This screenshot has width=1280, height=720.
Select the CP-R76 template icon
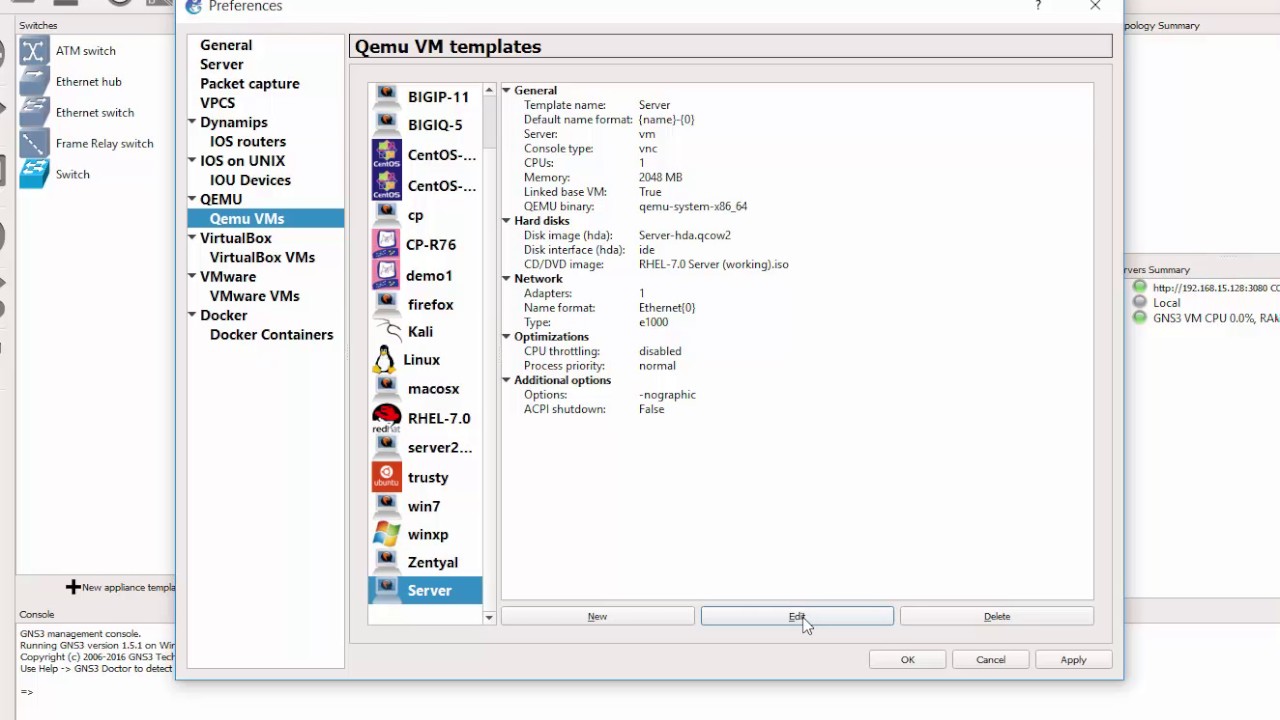386,244
